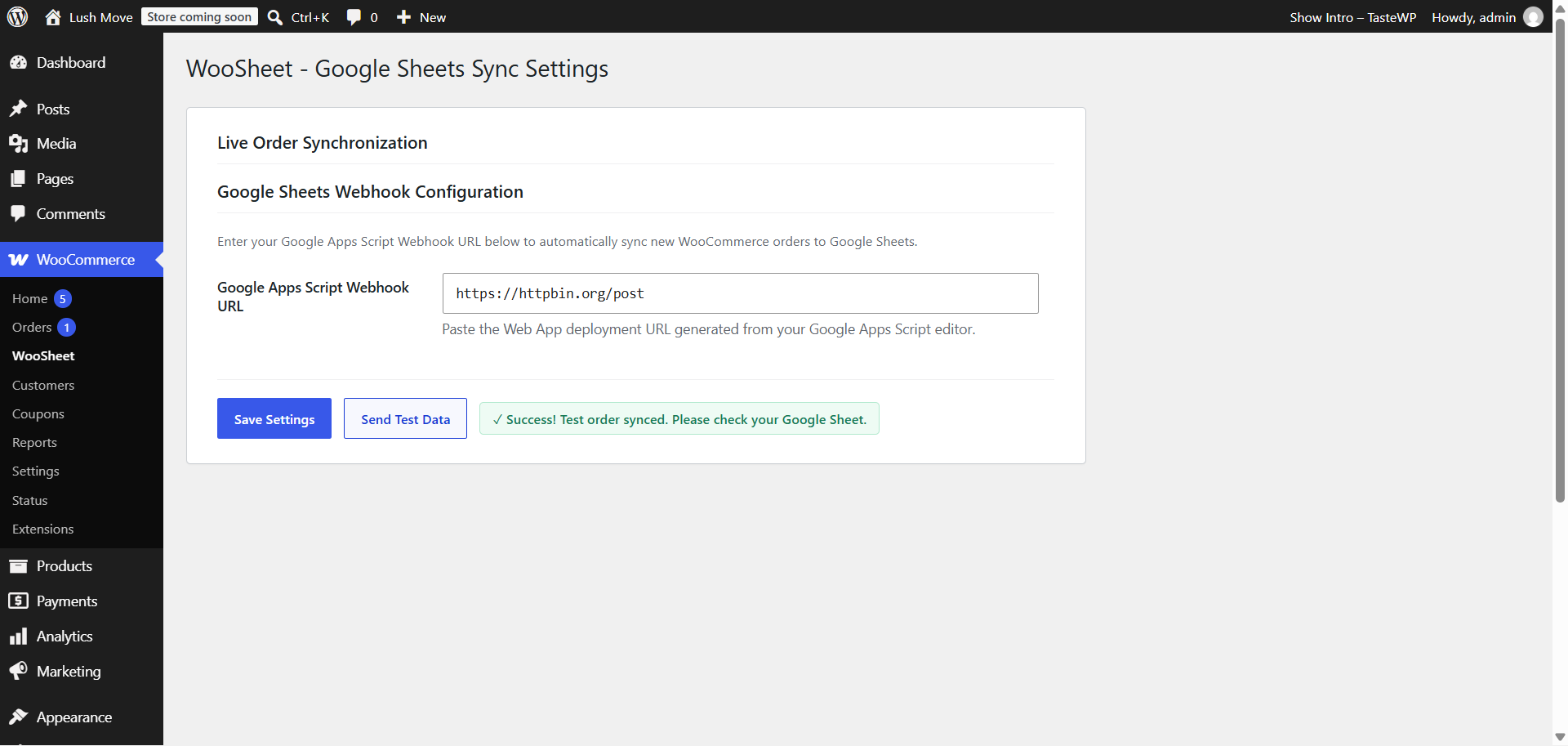The image size is (1568, 746).
Task: Click the Marketing megaphone icon
Action: pyautogui.click(x=18, y=672)
